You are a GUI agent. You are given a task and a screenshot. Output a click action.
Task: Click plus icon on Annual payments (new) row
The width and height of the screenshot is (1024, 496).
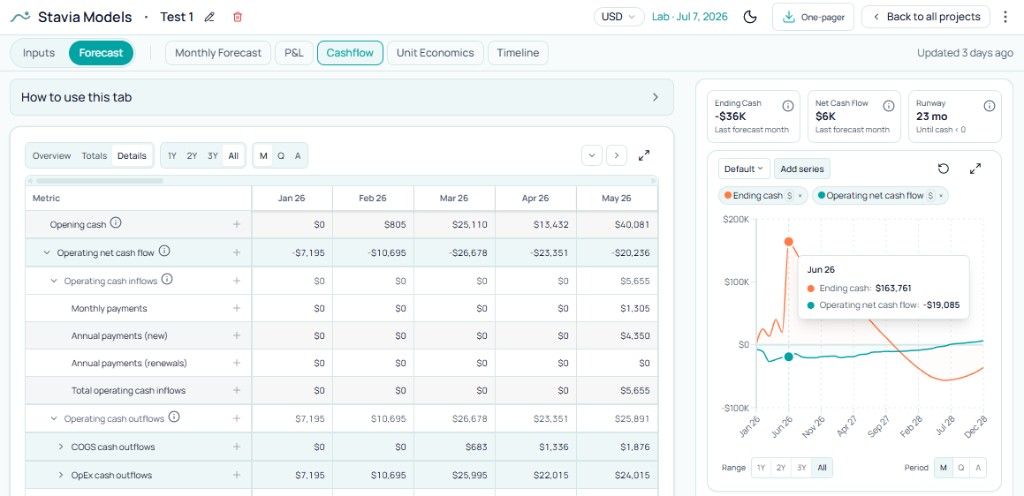pos(236,335)
